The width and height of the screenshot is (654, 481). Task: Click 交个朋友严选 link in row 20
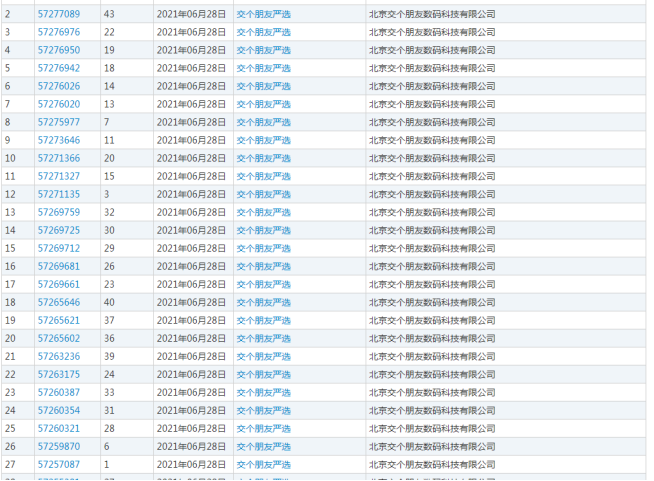point(263,338)
